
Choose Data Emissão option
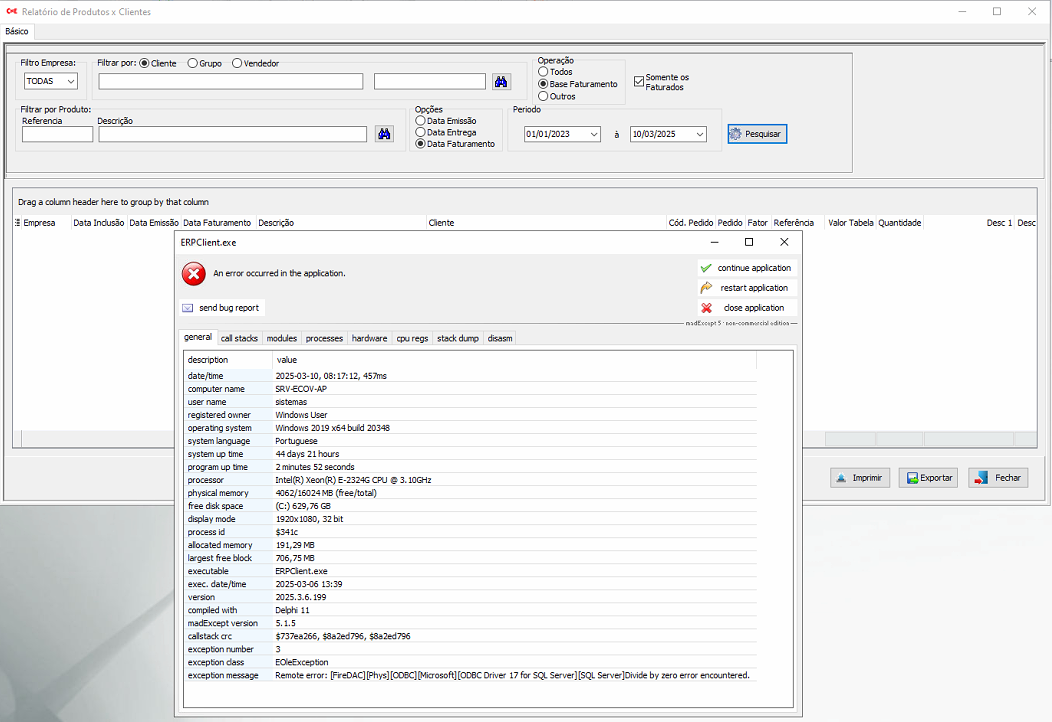pos(420,120)
